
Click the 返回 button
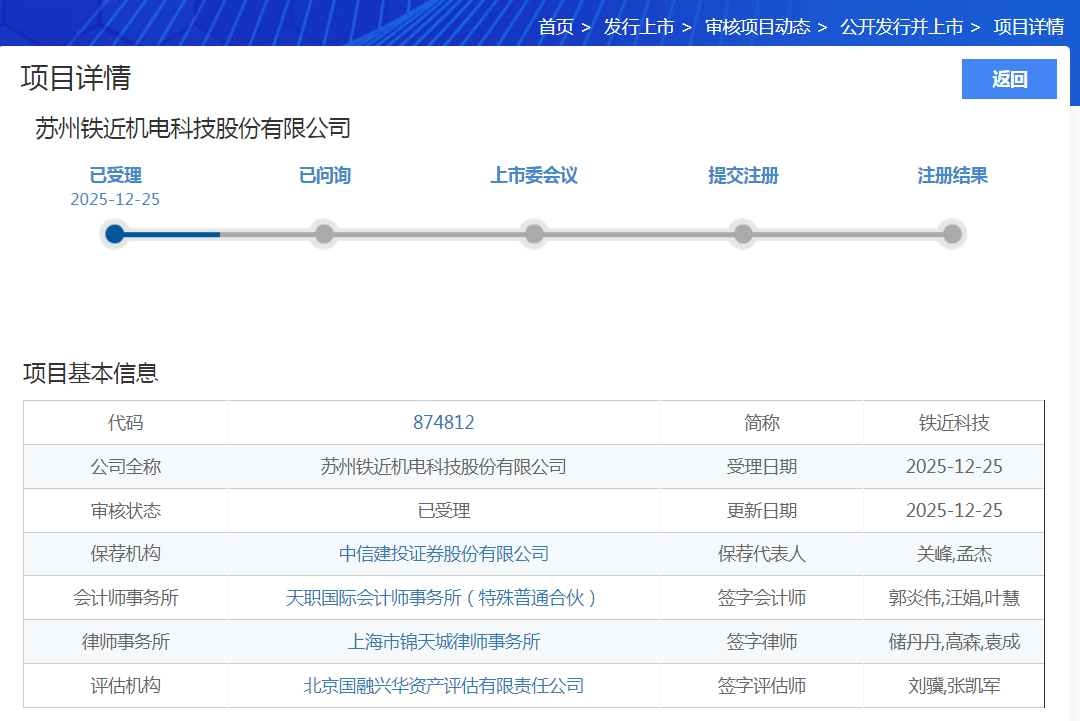(1009, 80)
